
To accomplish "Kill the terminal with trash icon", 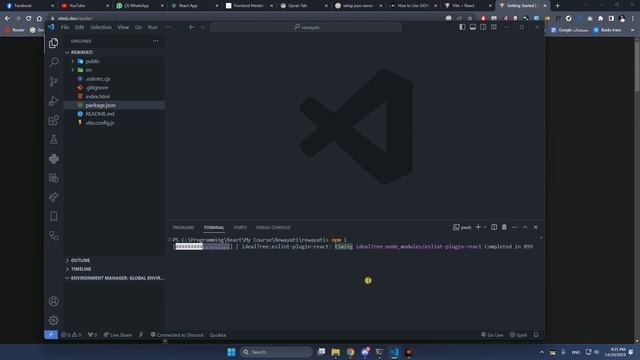I will click(x=504, y=227).
